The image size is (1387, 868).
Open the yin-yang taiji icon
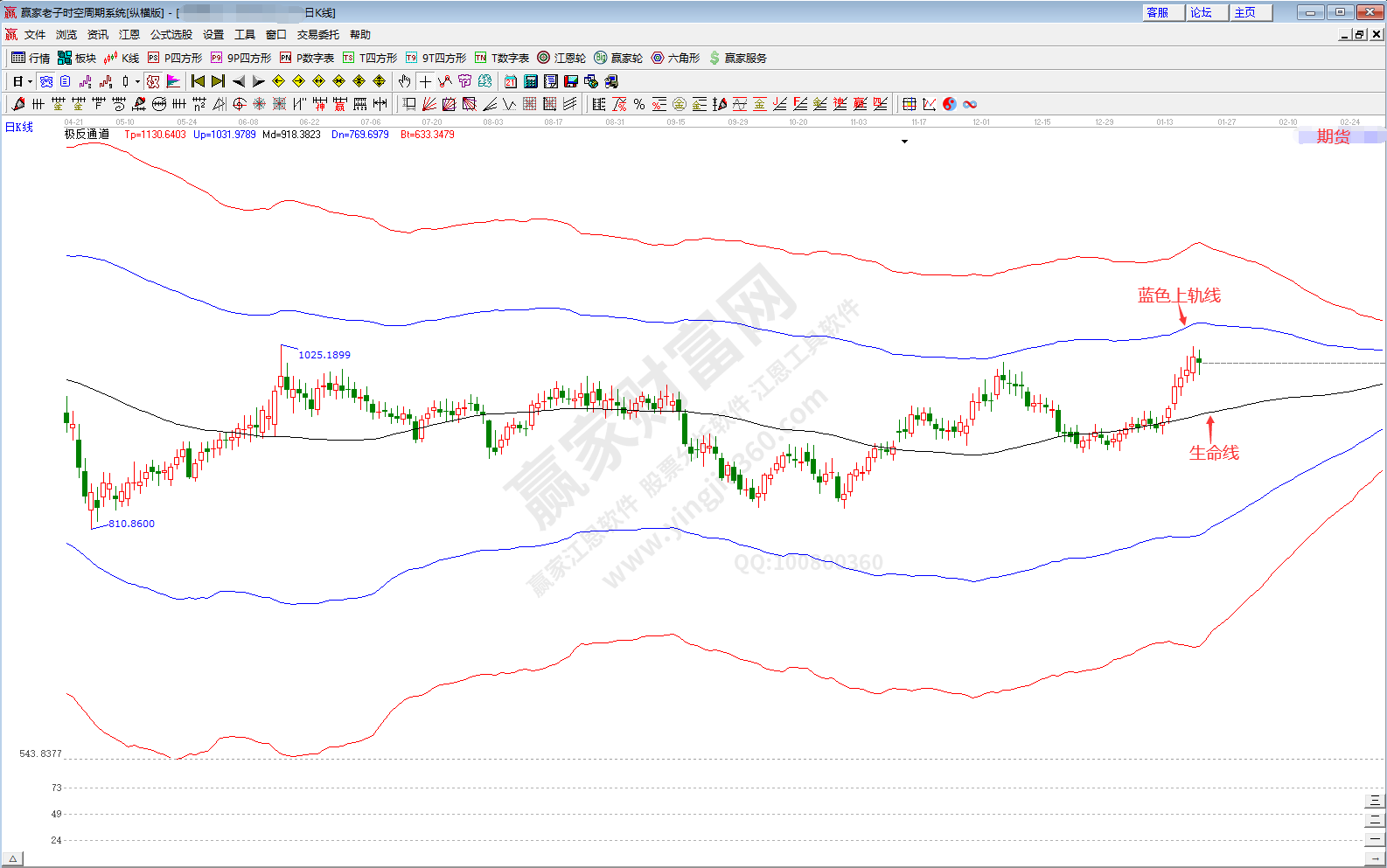pyautogui.click(x=950, y=104)
